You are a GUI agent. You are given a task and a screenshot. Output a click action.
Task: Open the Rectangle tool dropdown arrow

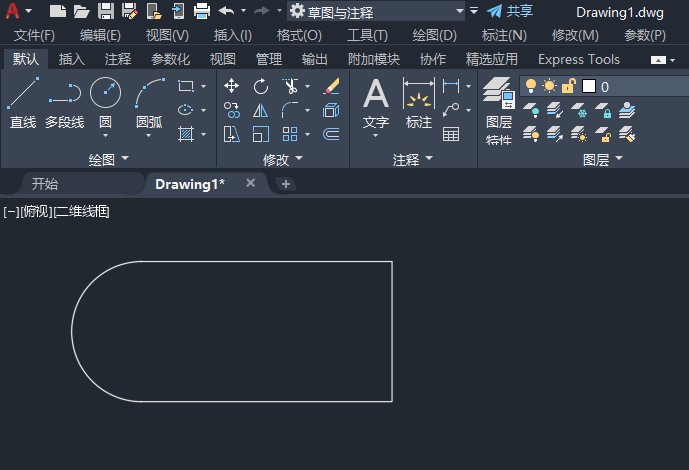click(x=203, y=87)
